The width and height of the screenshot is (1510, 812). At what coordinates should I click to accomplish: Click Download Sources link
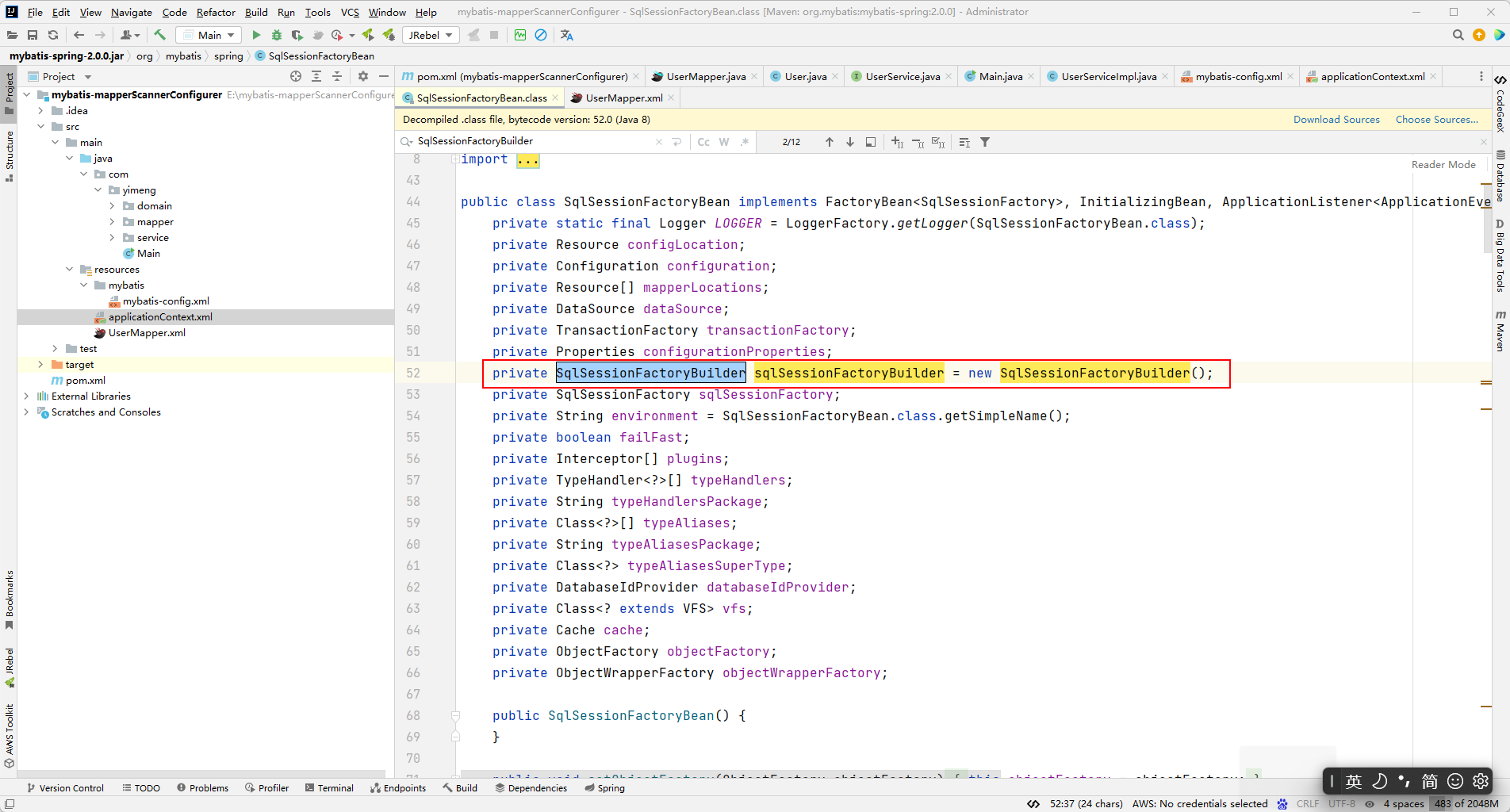[1336, 119]
